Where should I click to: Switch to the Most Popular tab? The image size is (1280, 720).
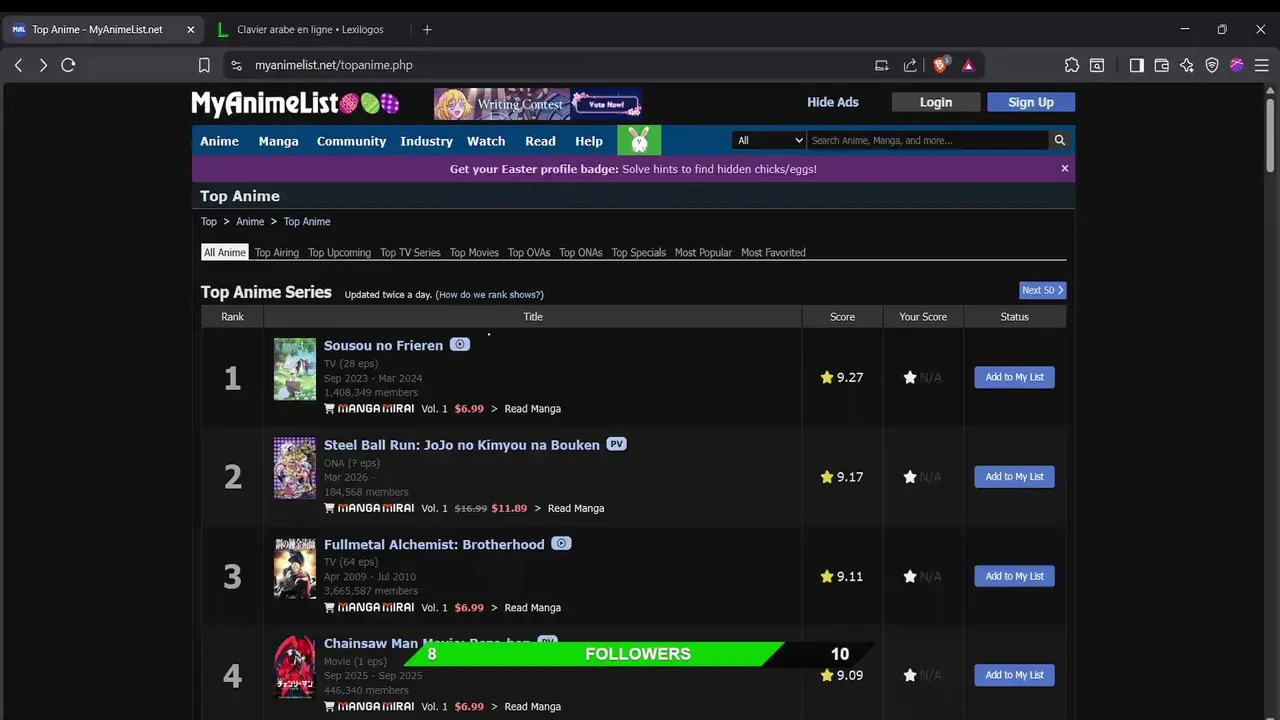[703, 252]
